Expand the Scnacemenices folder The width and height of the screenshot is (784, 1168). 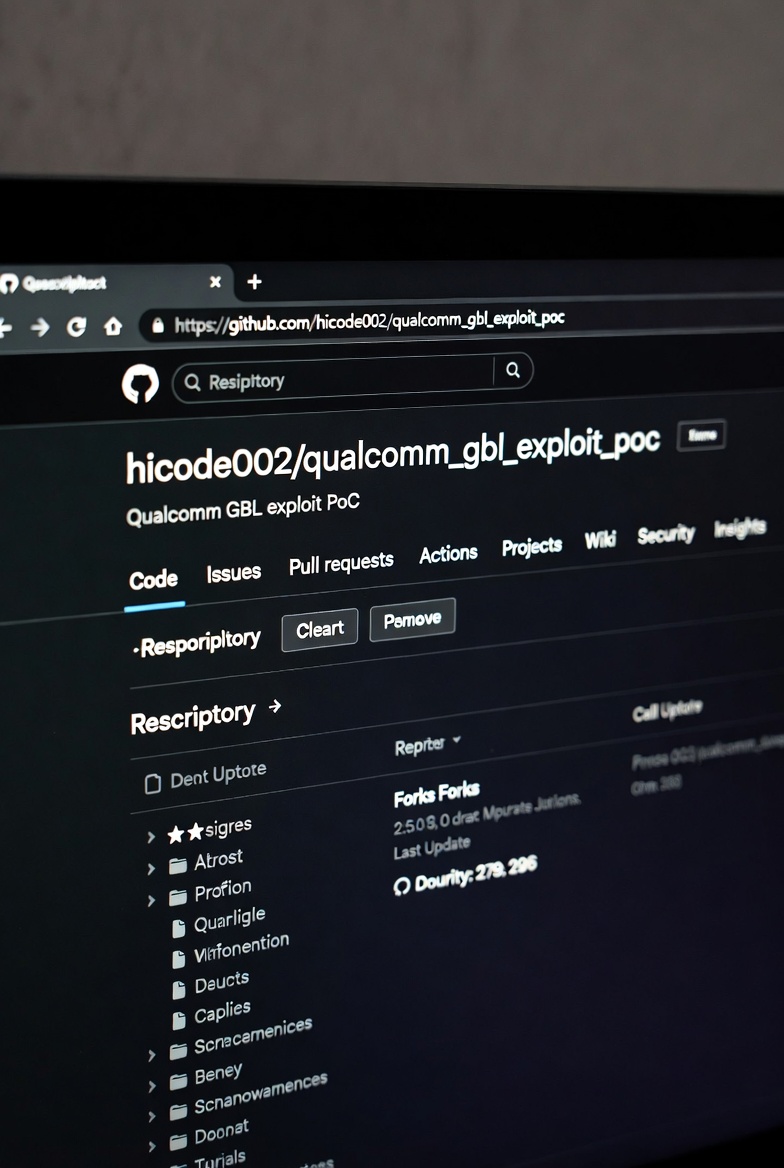(152, 1055)
